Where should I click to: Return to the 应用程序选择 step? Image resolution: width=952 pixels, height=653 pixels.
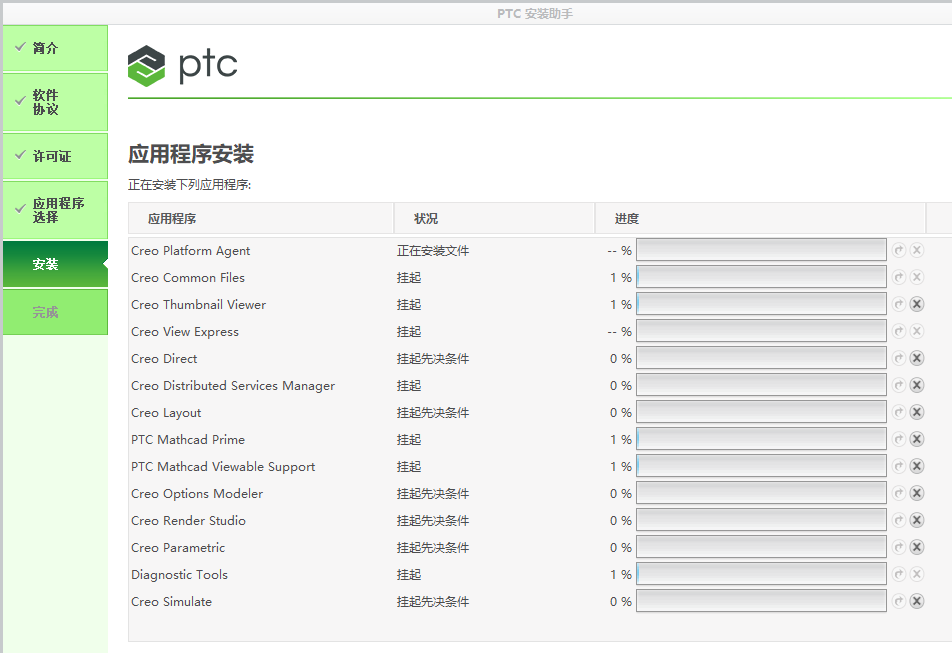55,210
